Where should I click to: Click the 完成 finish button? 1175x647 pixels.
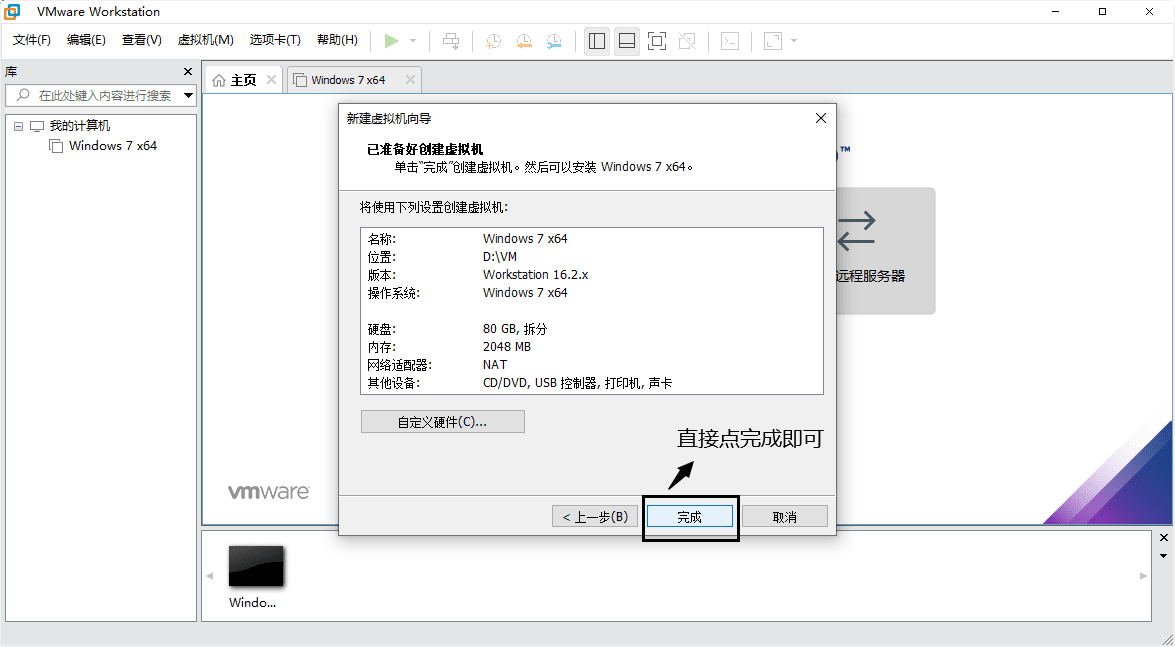pos(689,517)
